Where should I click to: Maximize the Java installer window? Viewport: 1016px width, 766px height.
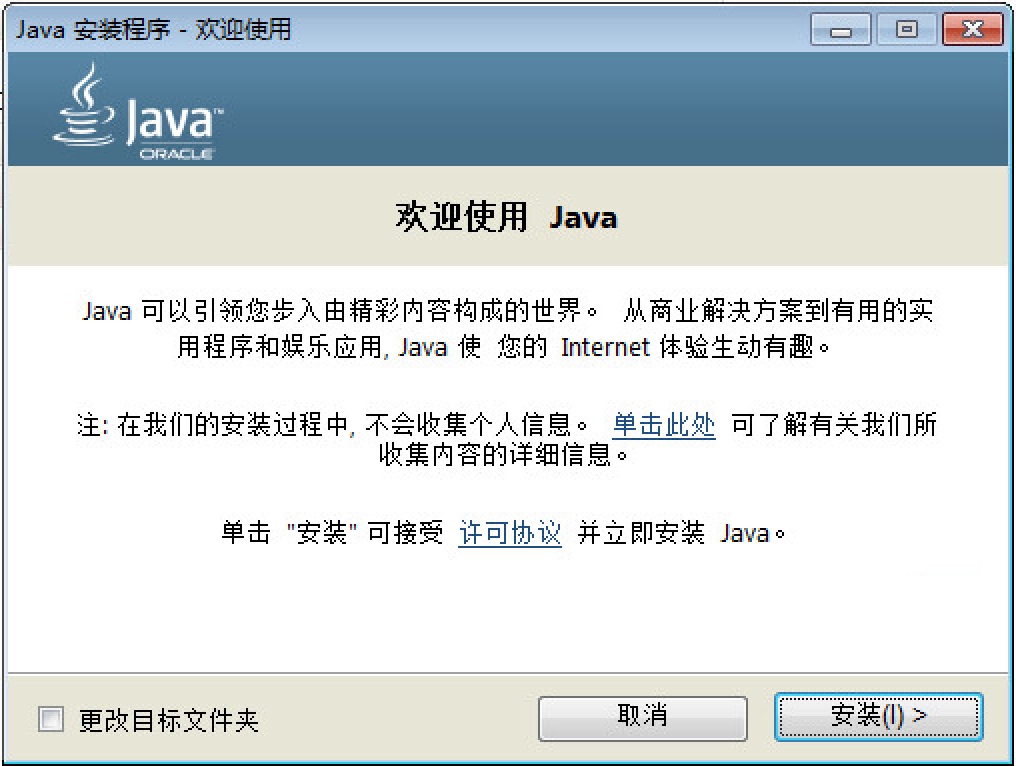click(906, 30)
